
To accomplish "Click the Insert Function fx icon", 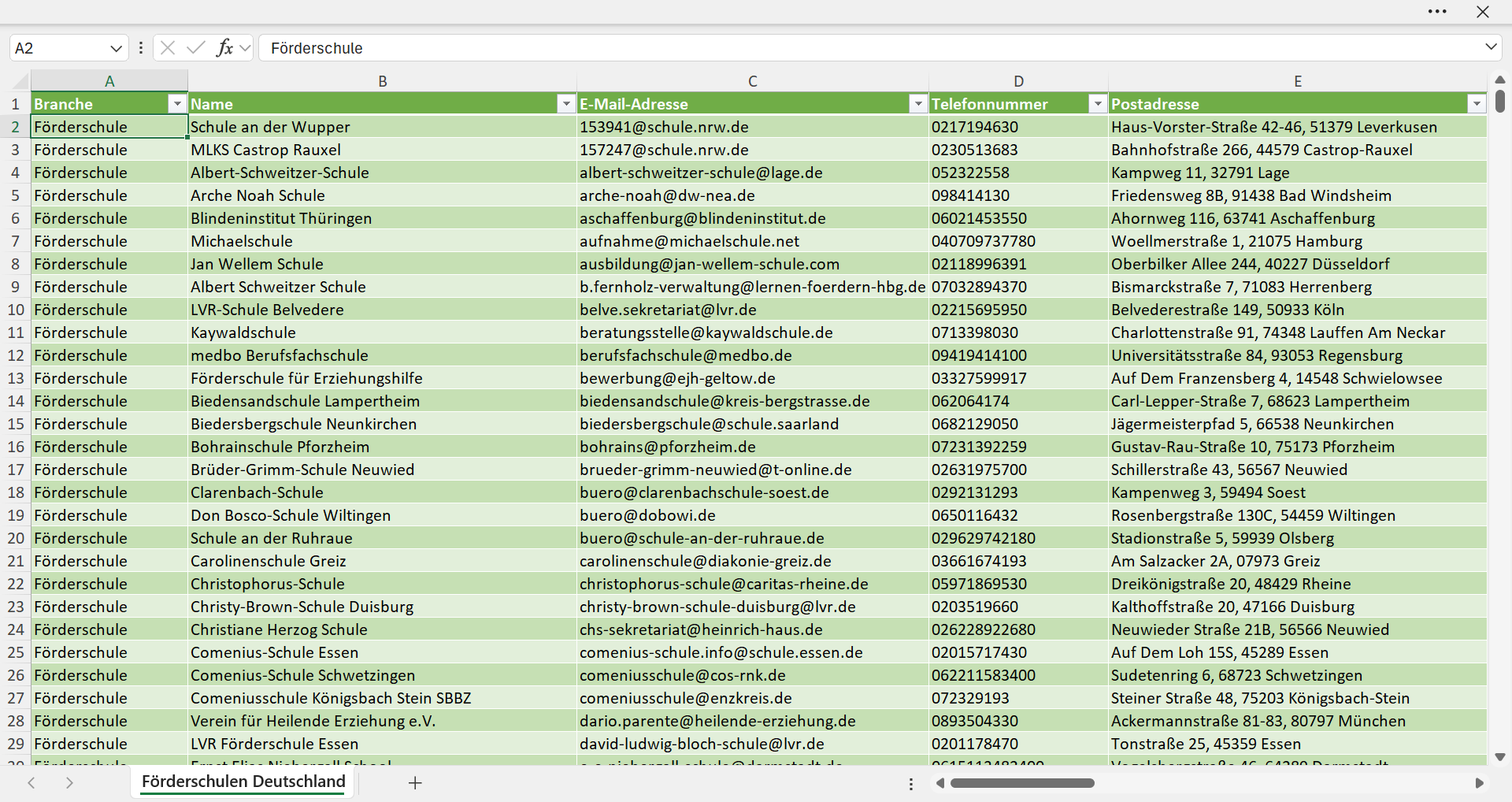I will [x=224, y=48].
